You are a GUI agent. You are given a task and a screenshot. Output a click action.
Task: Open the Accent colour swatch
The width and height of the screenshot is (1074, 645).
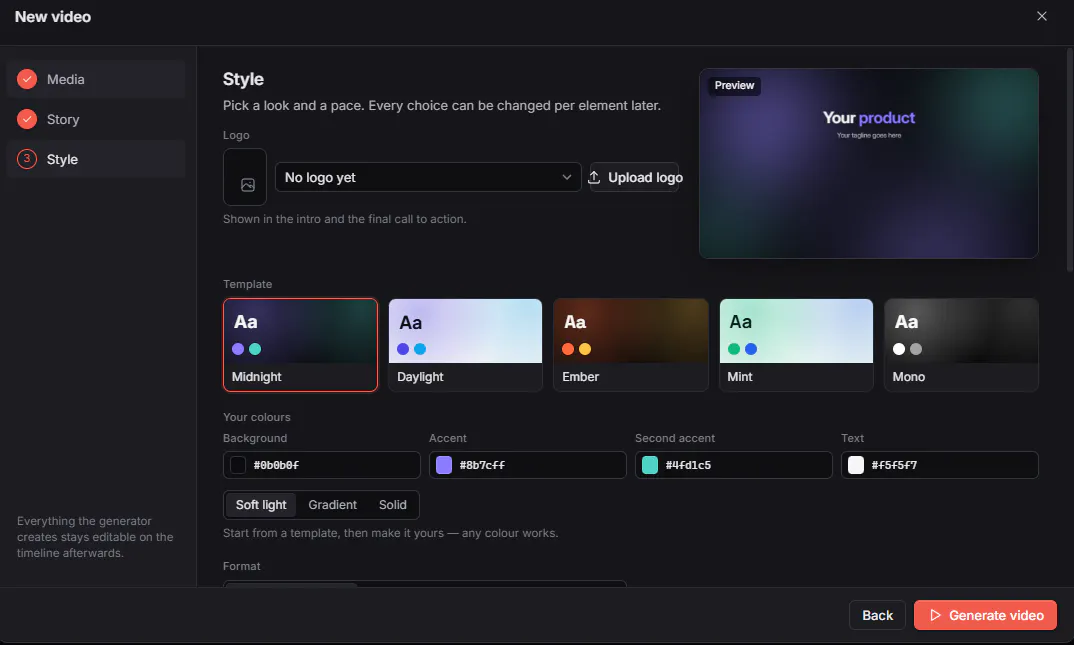tap(444, 465)
